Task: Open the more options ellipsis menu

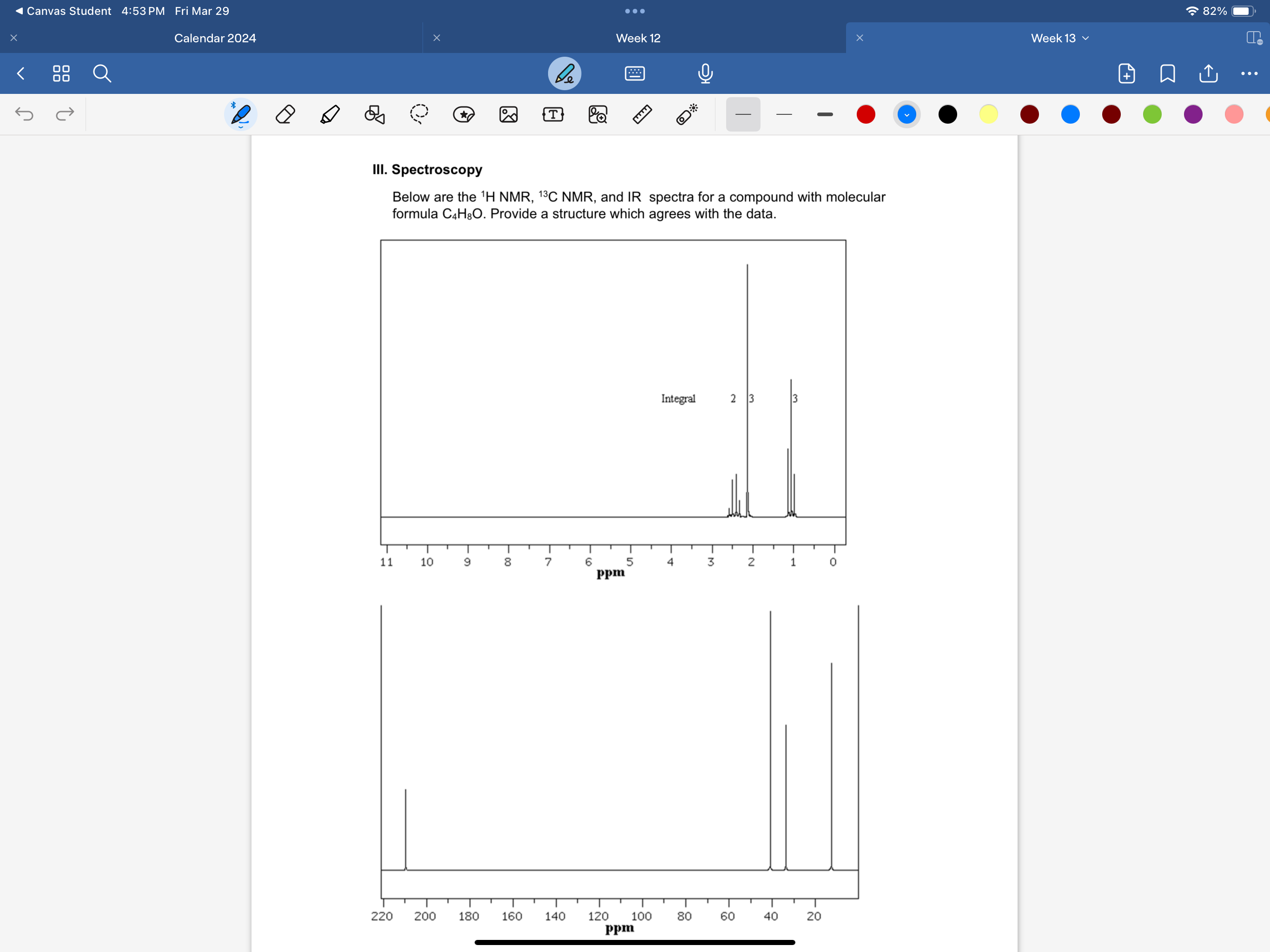Action: (1250, 73)
